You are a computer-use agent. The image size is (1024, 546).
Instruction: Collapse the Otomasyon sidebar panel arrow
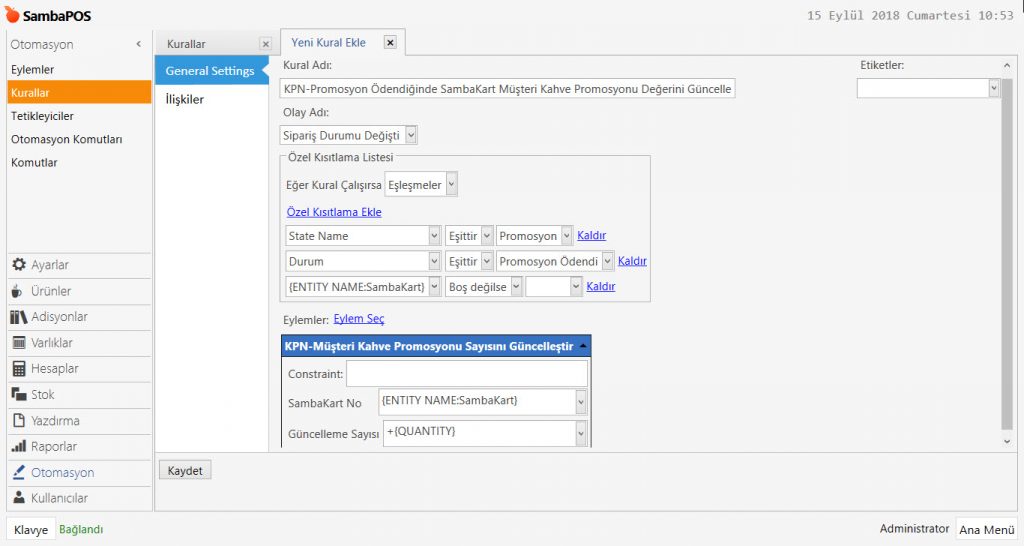[138, 44]
